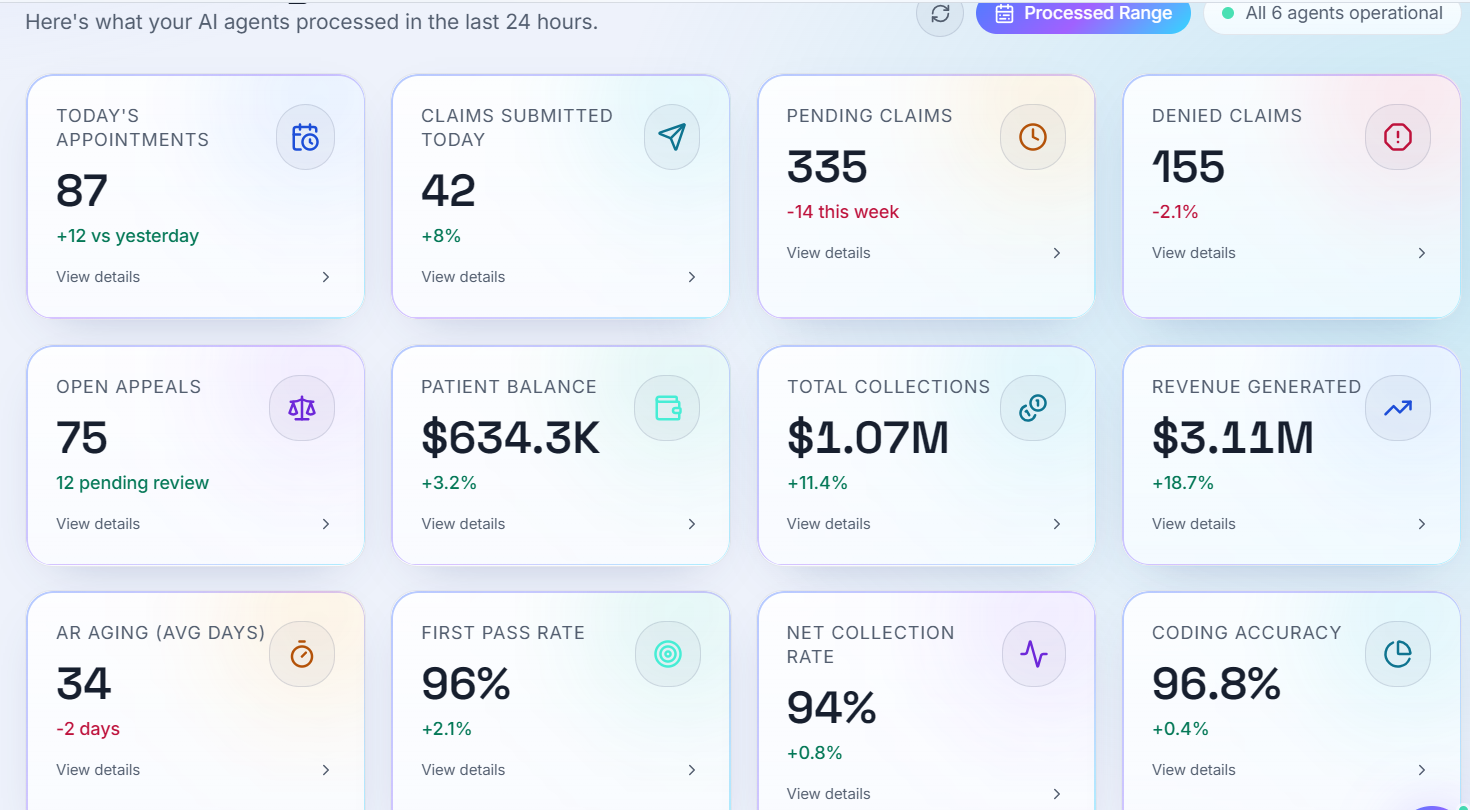Click the All 6 agents operational badge
This screenshot has width=1470, height=810.
[x=1333, y=14]
